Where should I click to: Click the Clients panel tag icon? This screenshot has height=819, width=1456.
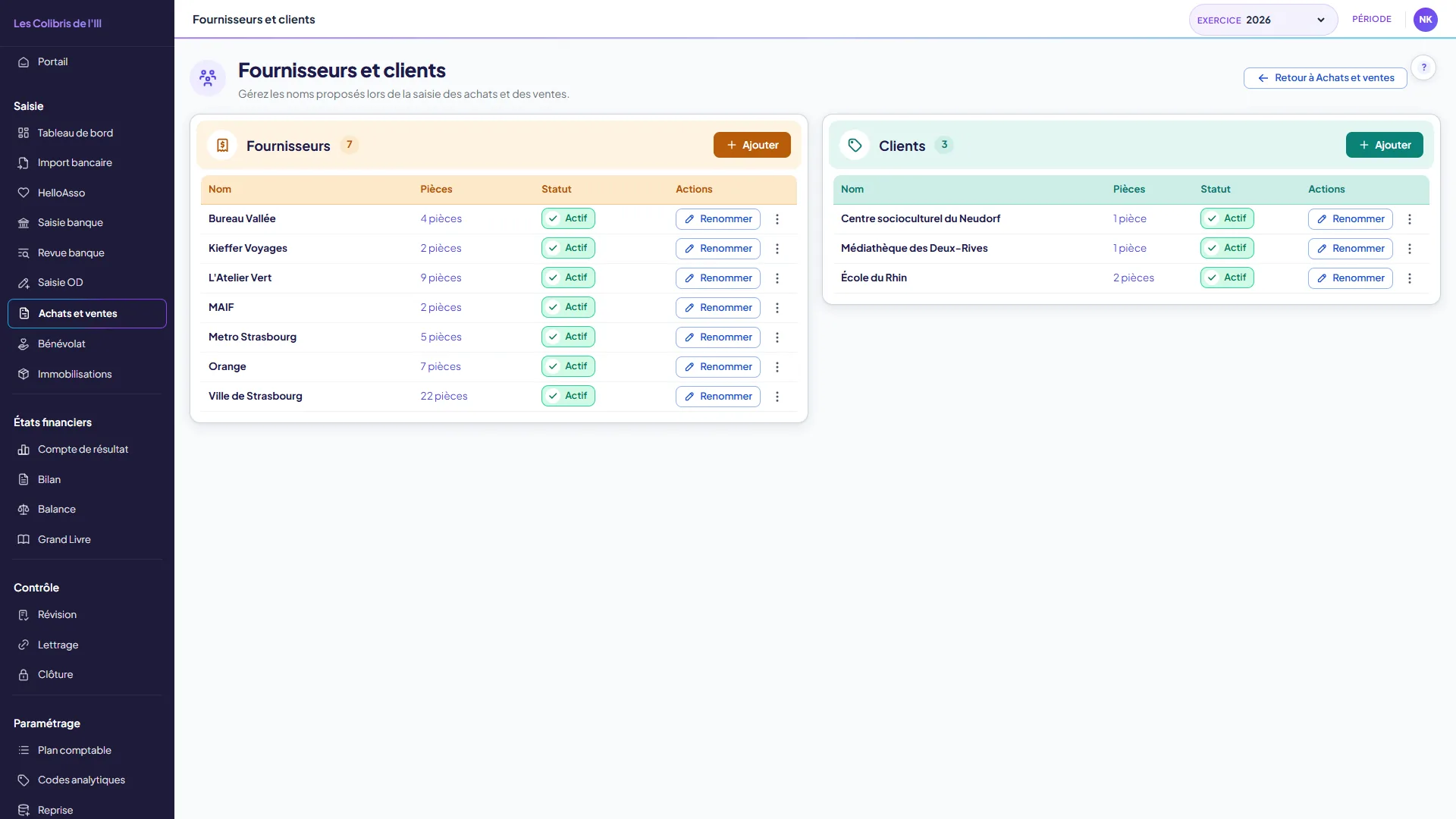(855, 145)
